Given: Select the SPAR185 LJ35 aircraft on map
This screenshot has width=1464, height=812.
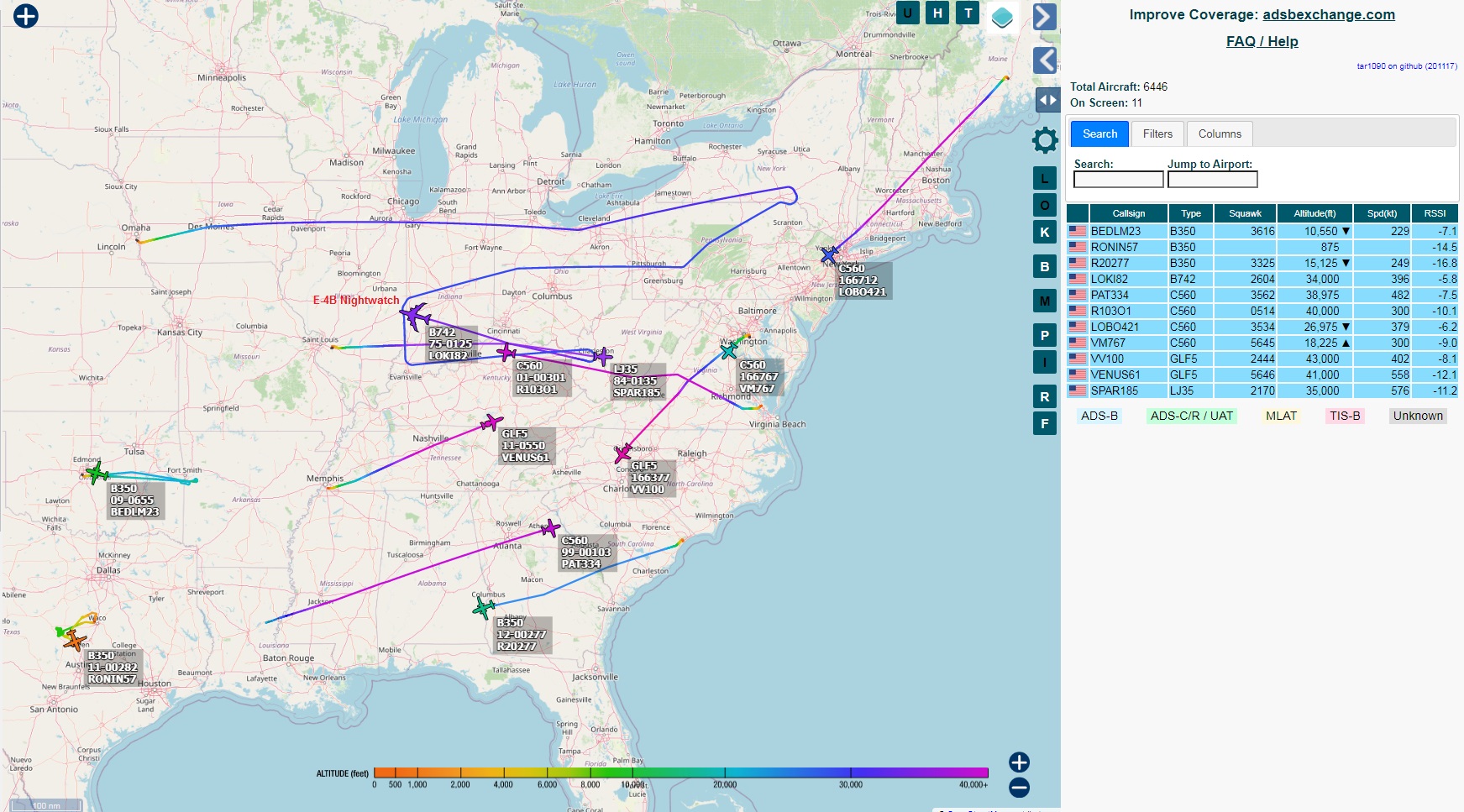Looking at the screenshot, I should click(x=602, y=357).
